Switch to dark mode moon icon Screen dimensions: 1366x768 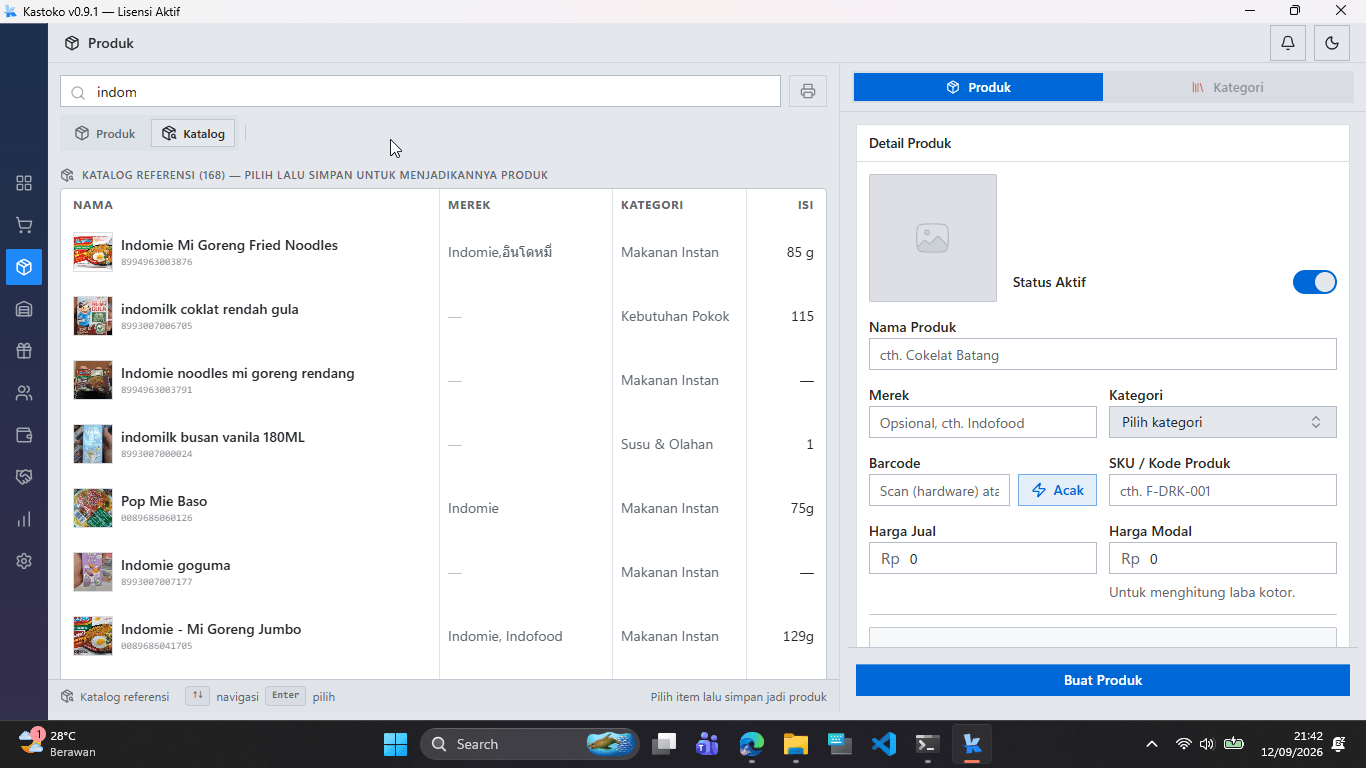(x=1332, y=43)
